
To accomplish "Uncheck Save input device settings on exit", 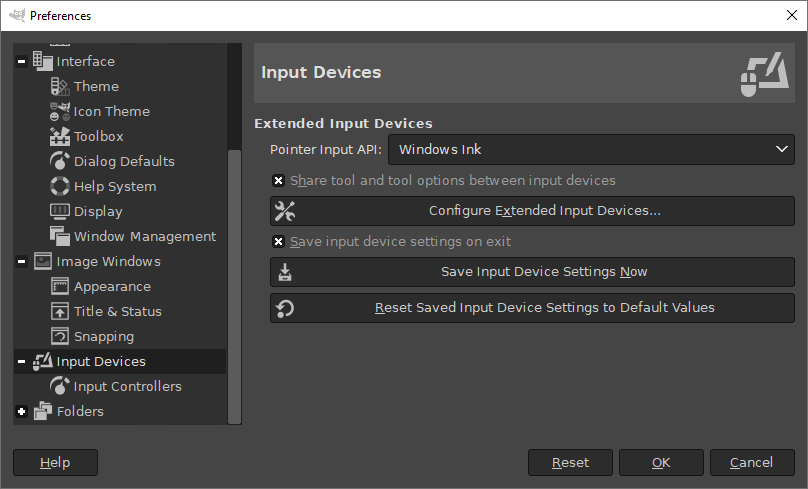I will 279,242.
